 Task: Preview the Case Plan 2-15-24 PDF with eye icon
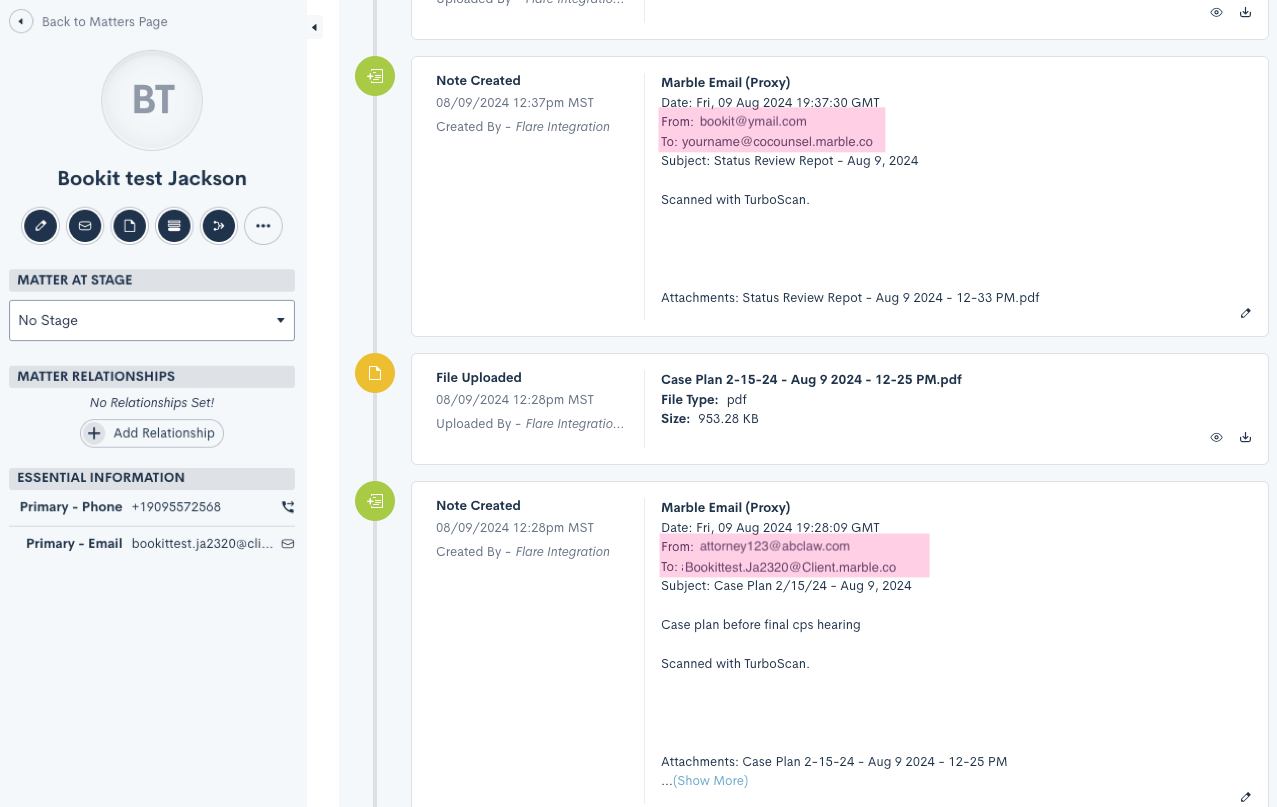click(1216, 437)
